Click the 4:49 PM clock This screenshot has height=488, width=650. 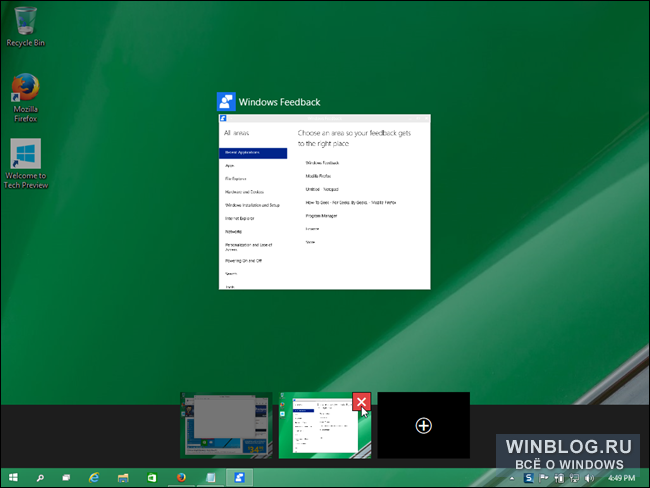click(x=621, y=478)
